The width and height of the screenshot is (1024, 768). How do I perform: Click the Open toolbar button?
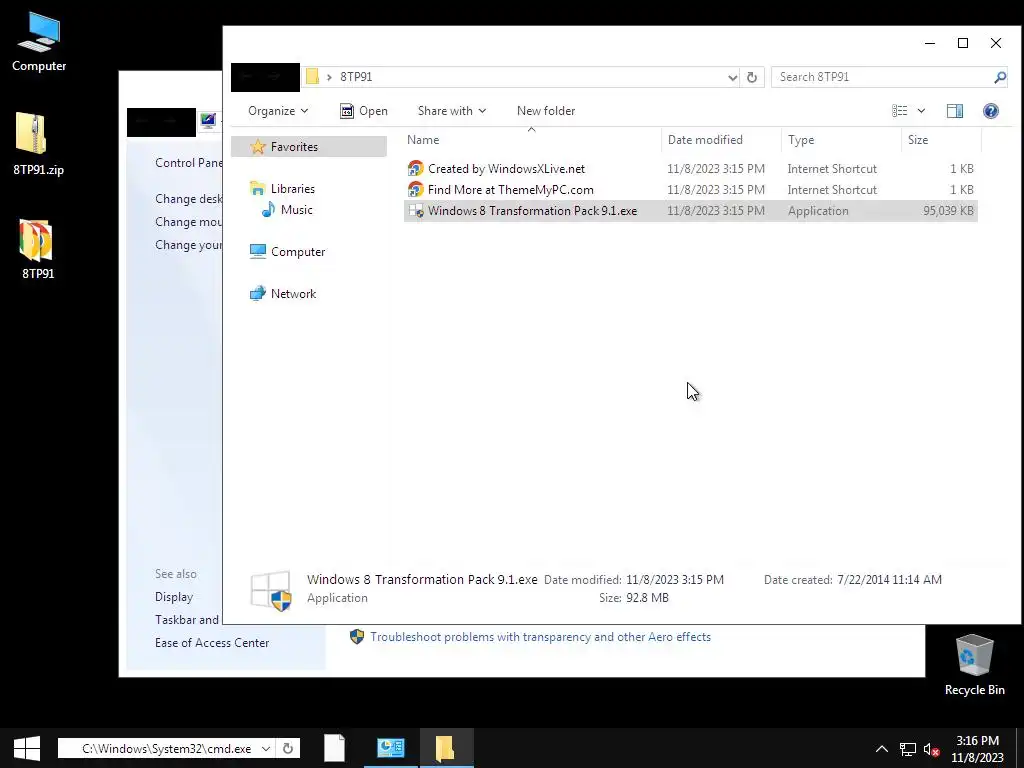[364, 111]
